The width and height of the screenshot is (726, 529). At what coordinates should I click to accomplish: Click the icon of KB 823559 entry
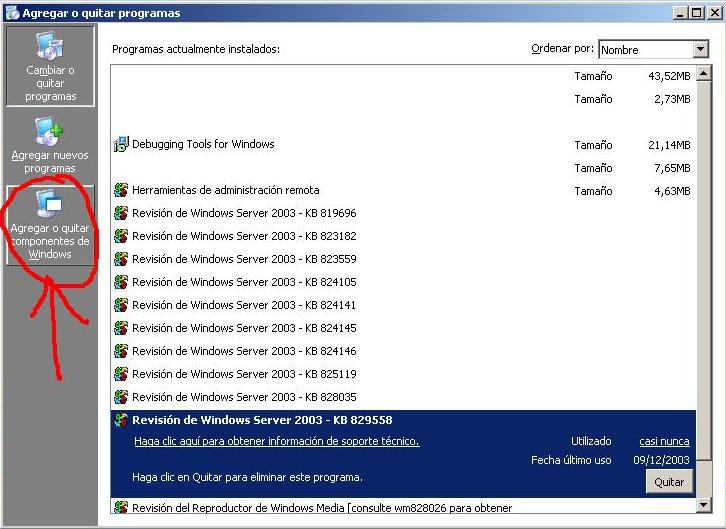[121, 259]
